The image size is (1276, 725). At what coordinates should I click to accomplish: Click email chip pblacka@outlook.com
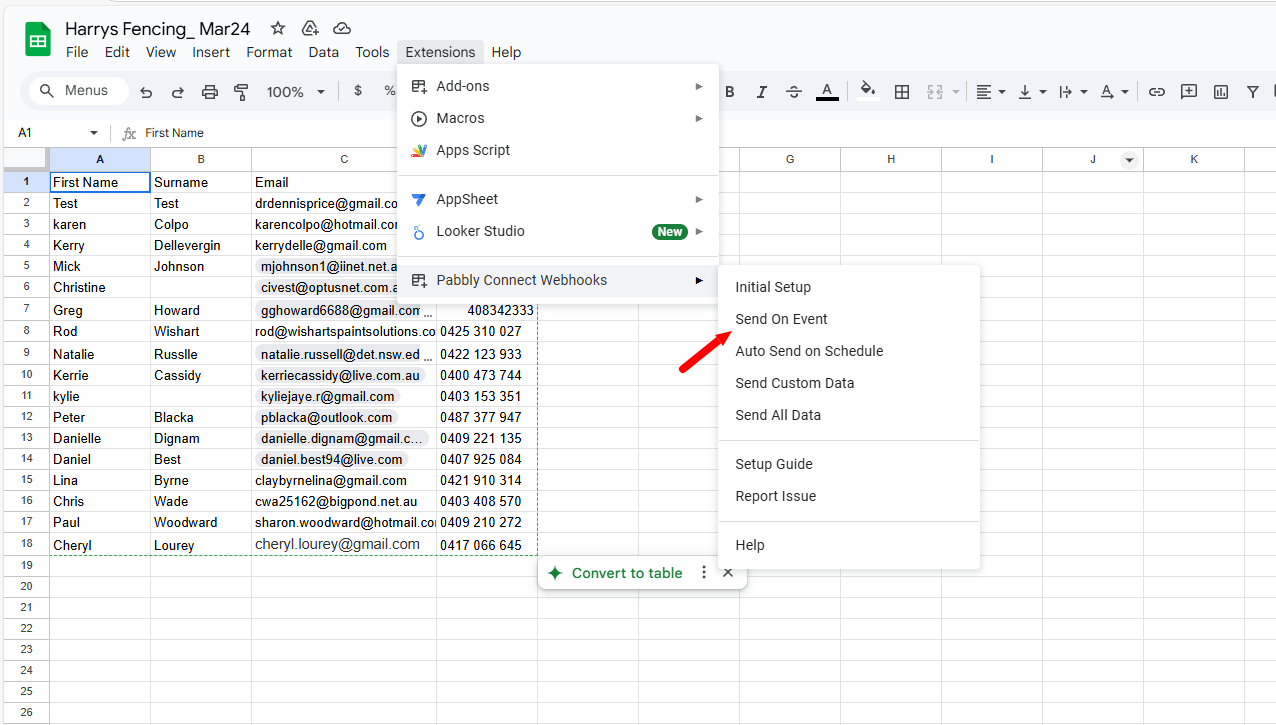coord(327,417)
